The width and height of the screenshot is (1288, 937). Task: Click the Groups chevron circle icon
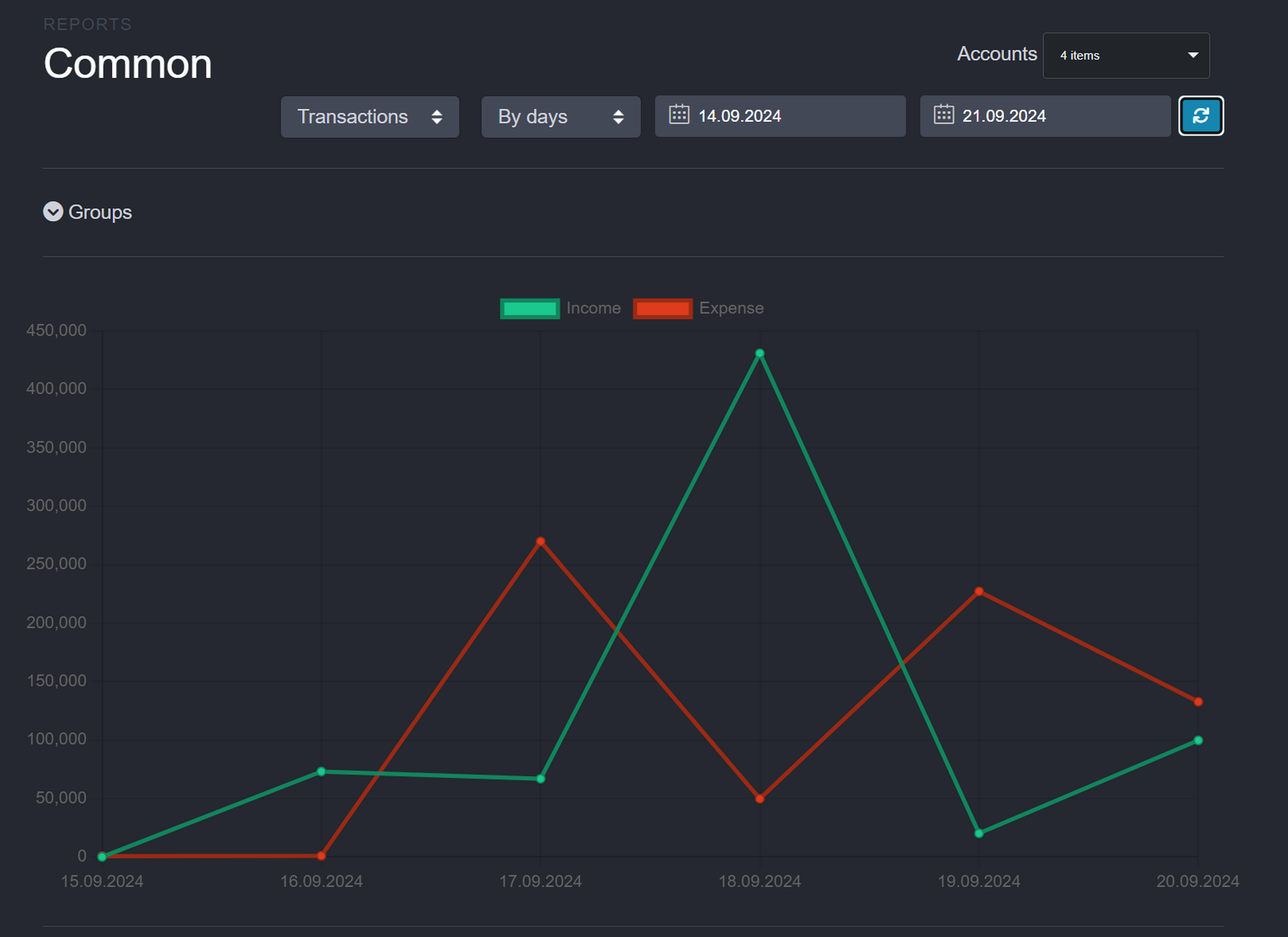click(53, 212)
